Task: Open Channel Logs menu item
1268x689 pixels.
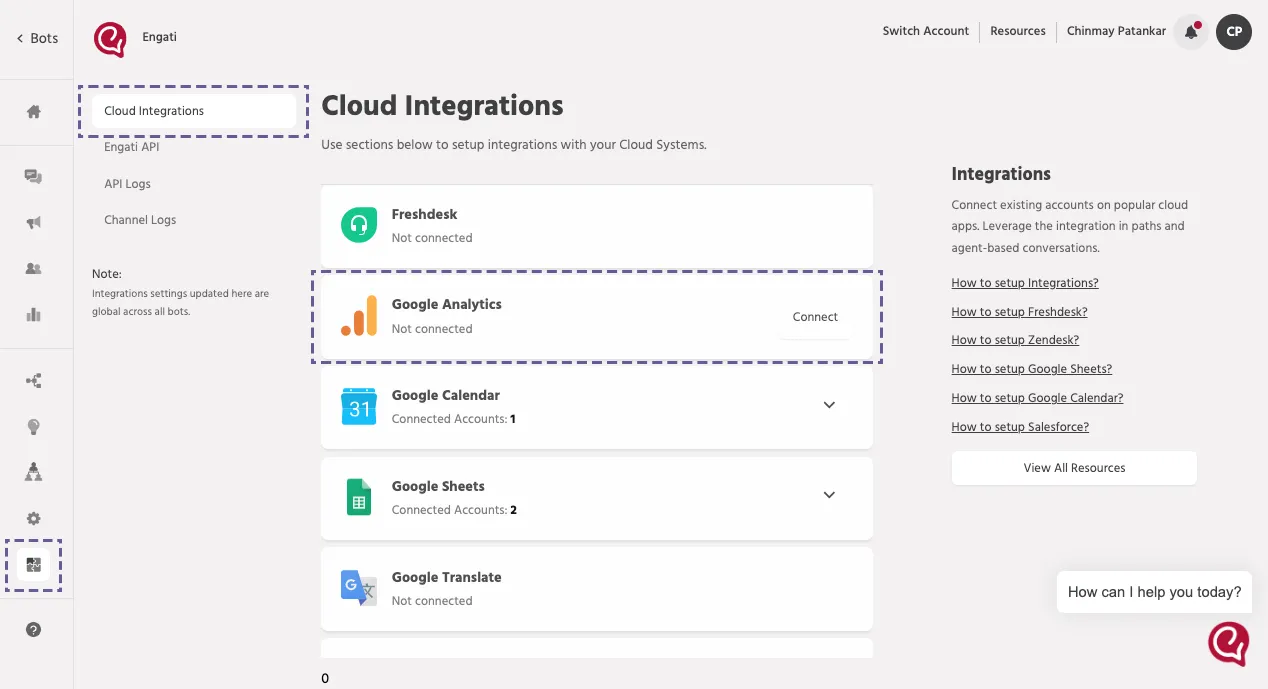Action: (x=140, y=220)
